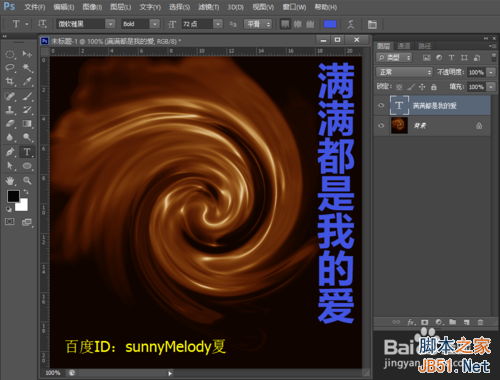Viewport: 500px width, 380px height.
Task: Open fill slider dropdown arrow
Action: 491,87
